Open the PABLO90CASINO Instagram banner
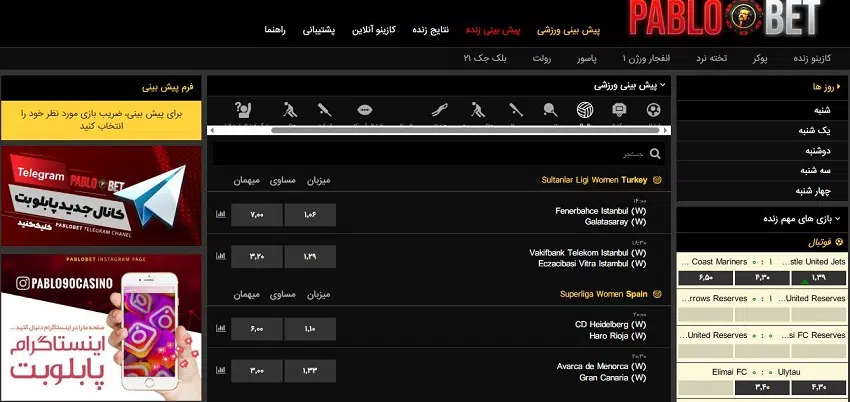850x402 pixels. click(101, 328)
